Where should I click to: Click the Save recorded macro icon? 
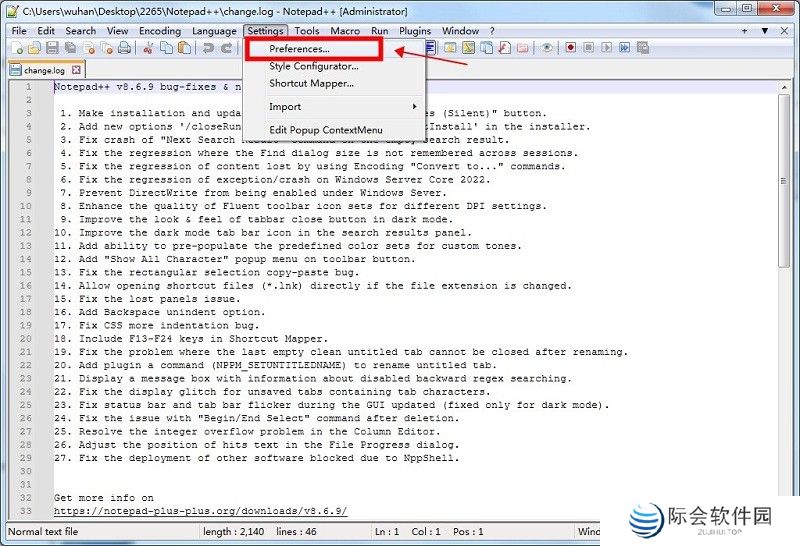click(x=643, y=48)
